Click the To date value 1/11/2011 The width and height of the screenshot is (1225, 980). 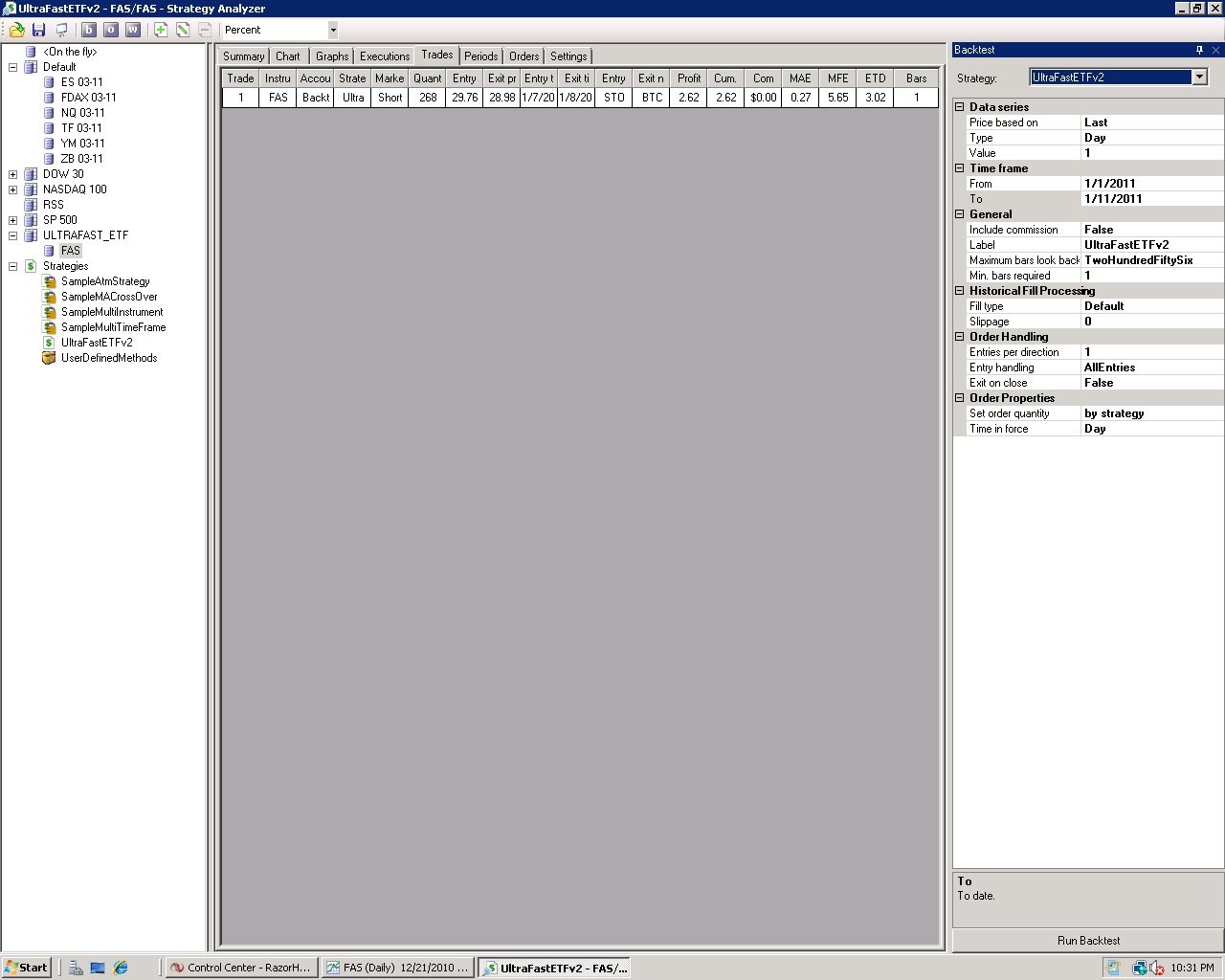(x=1152, y=199)
